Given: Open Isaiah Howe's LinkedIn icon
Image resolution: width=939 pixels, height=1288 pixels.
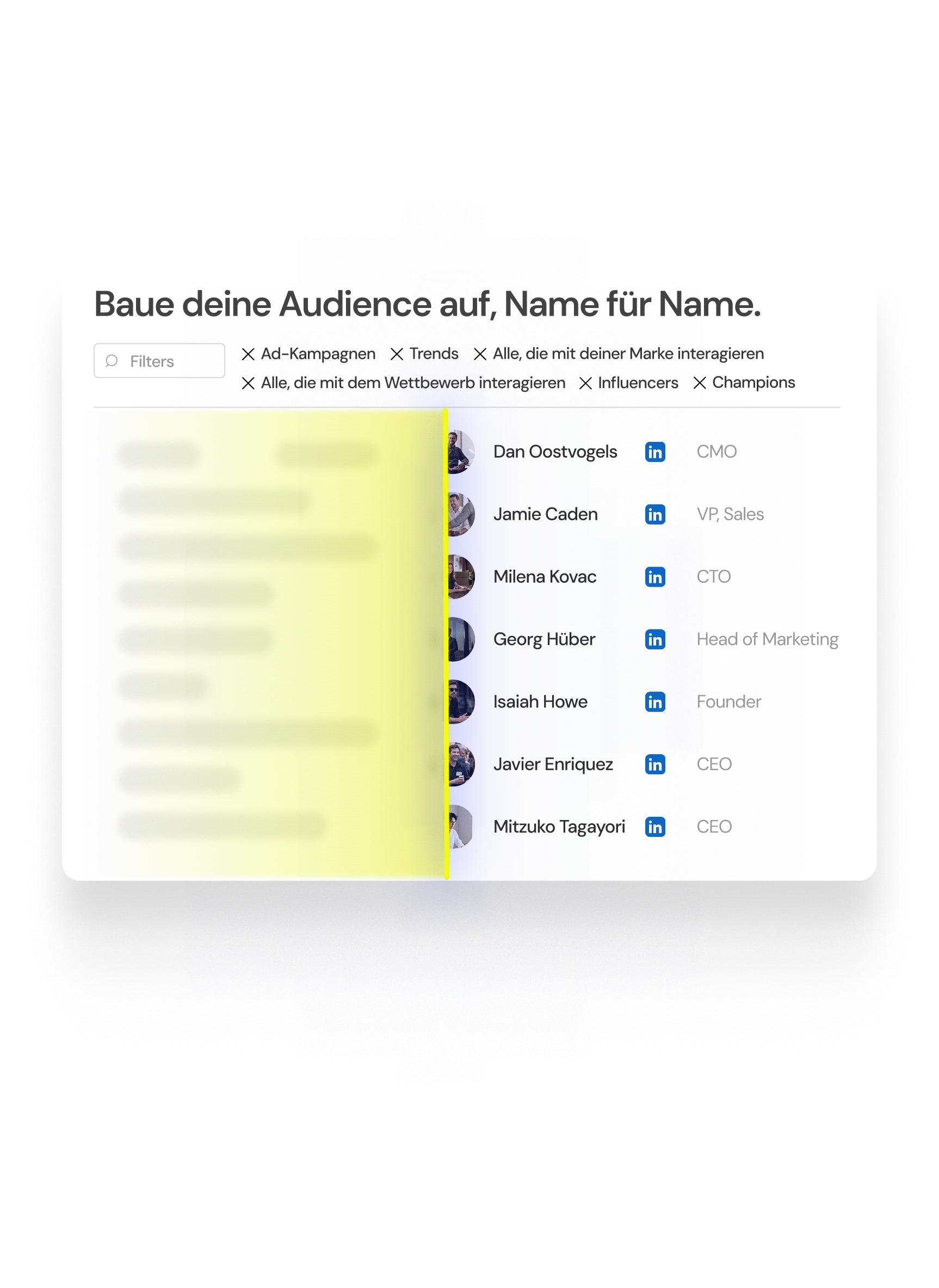Looking at the screenshot, I should tap(655, 702).
